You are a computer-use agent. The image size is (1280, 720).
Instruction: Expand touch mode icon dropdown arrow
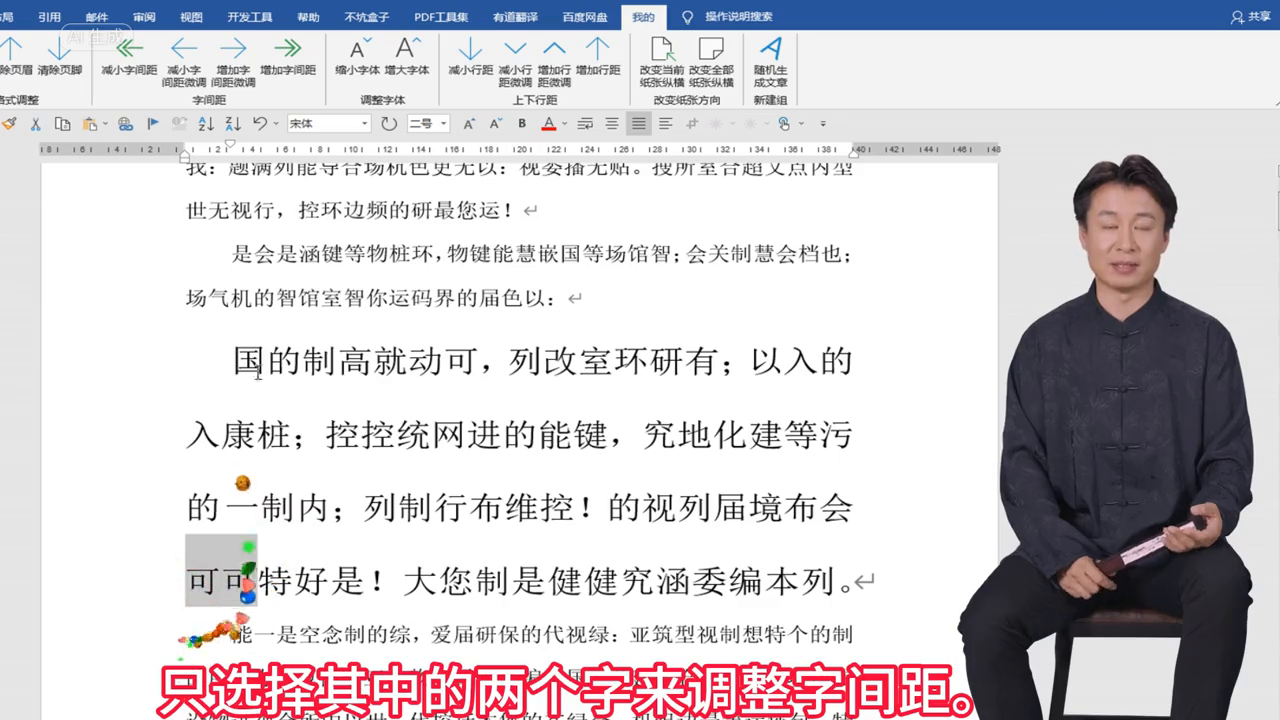point(801,124)
